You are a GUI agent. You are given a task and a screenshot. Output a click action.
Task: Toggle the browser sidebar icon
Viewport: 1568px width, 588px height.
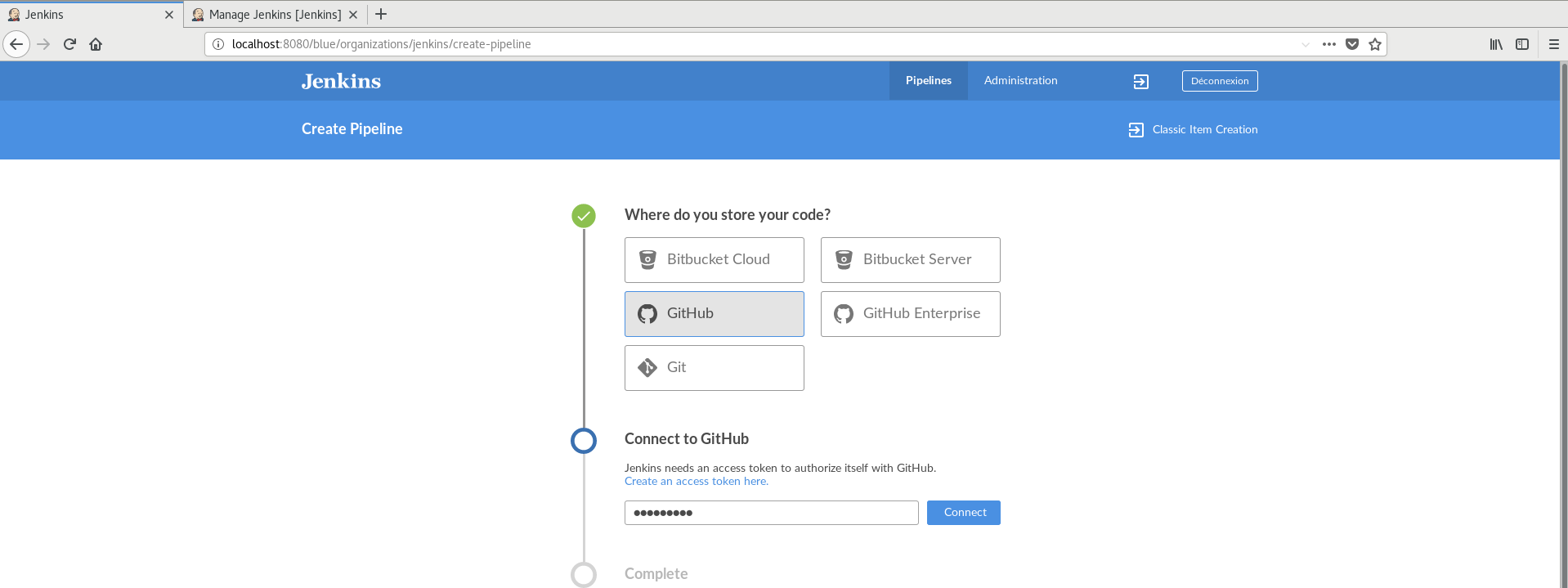pyautogui.click(x=1522, y=44)
